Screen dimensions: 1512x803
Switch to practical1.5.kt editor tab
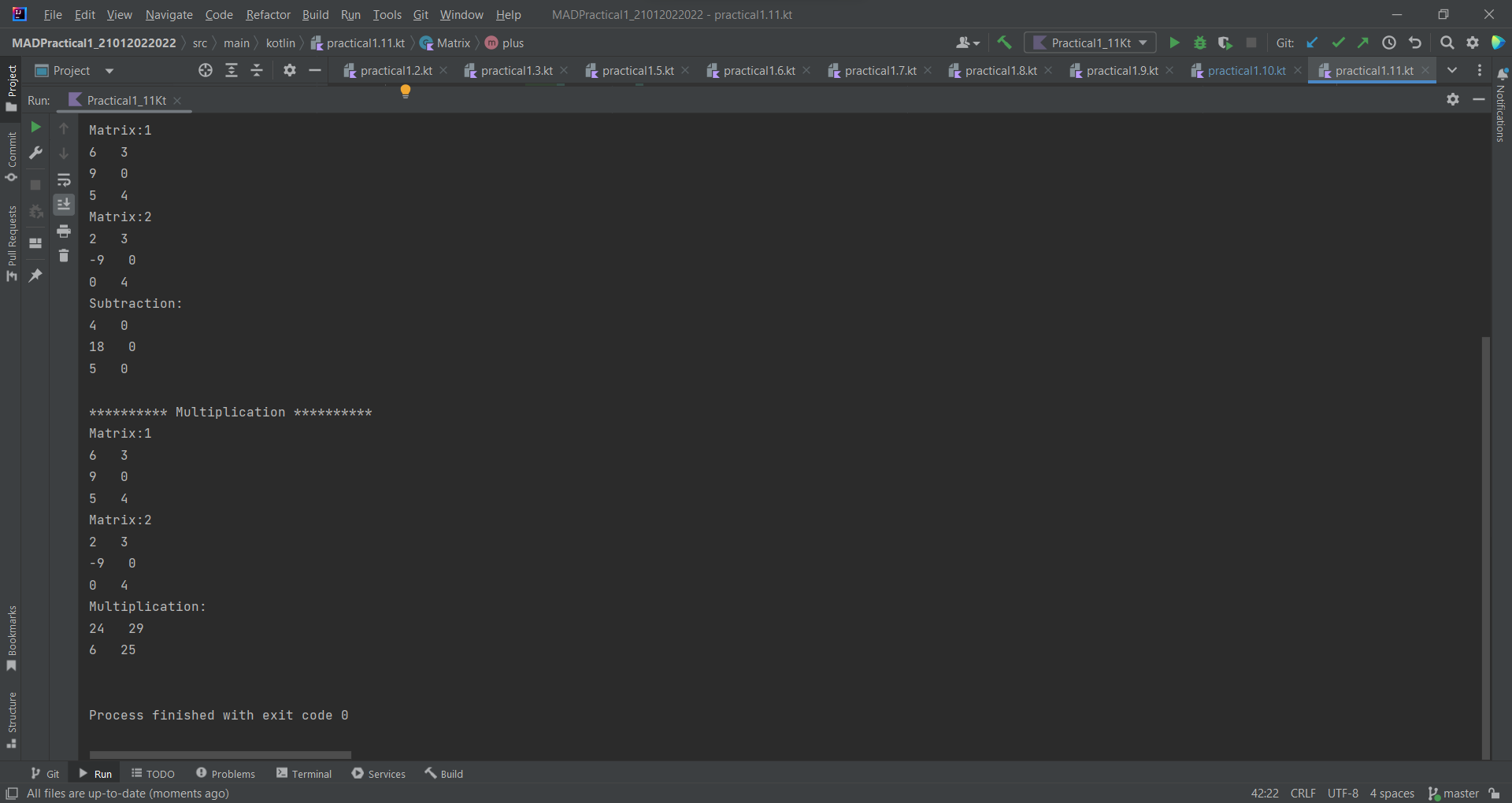637,71
